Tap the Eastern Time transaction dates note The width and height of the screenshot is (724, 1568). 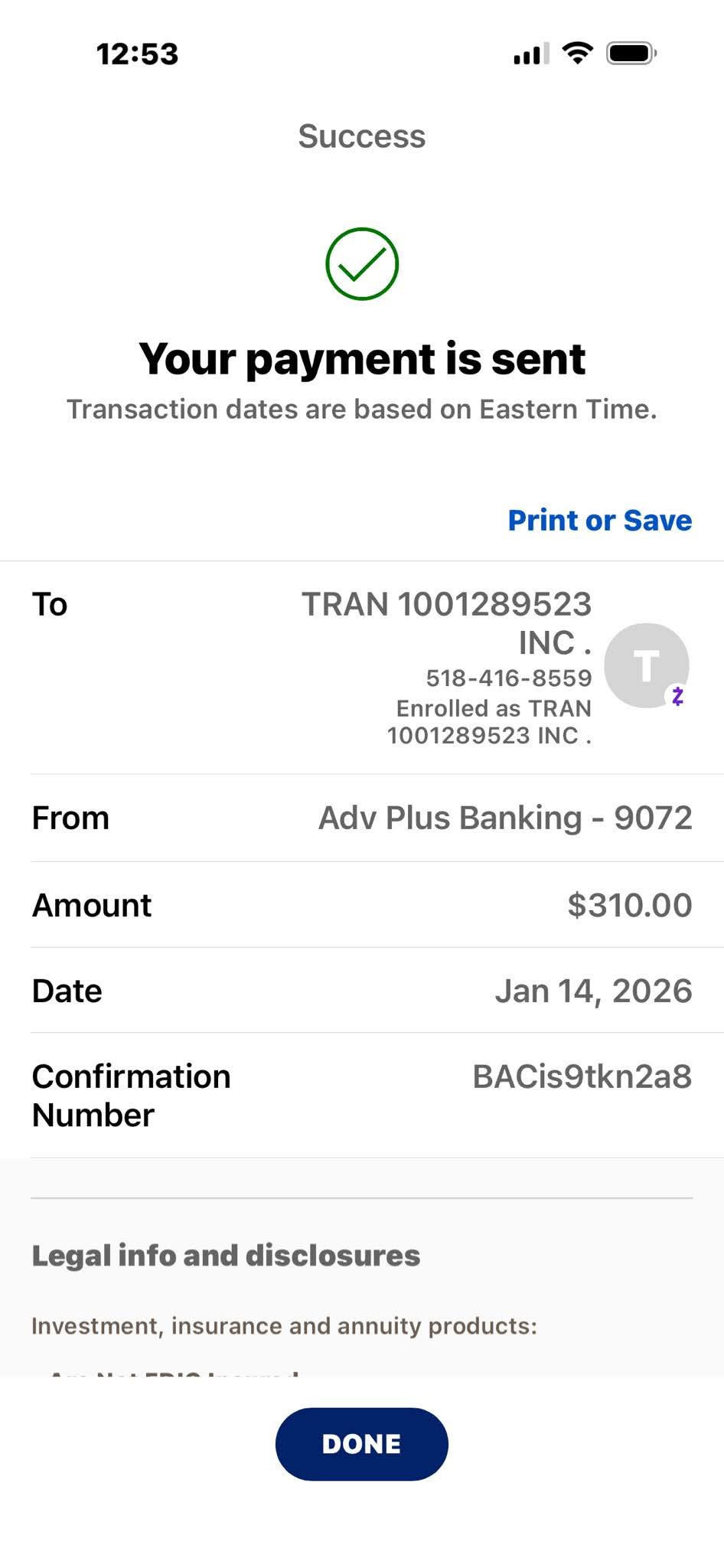(x=362, y=410)
